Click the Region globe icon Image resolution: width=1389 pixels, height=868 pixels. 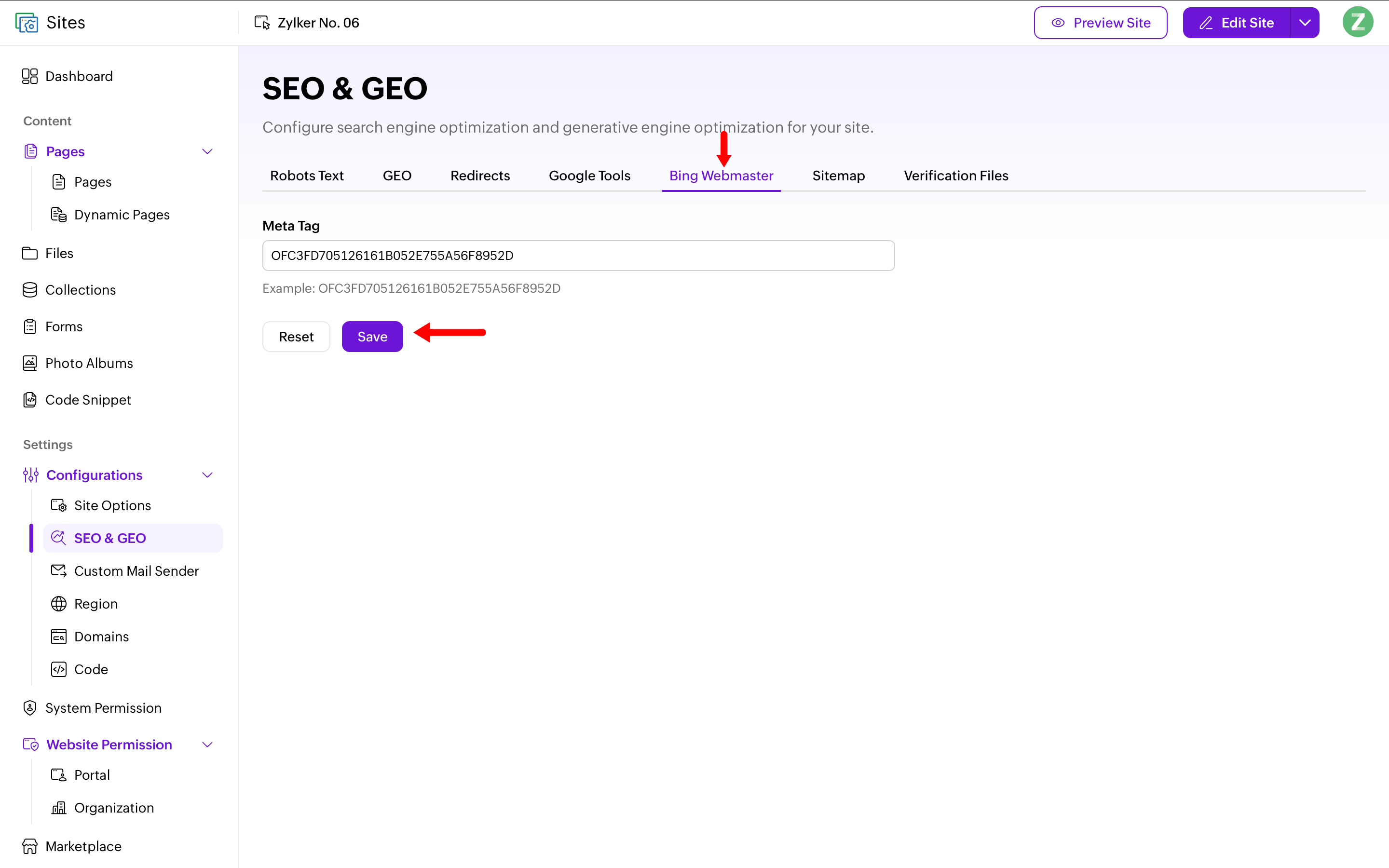tap(58, 604)
